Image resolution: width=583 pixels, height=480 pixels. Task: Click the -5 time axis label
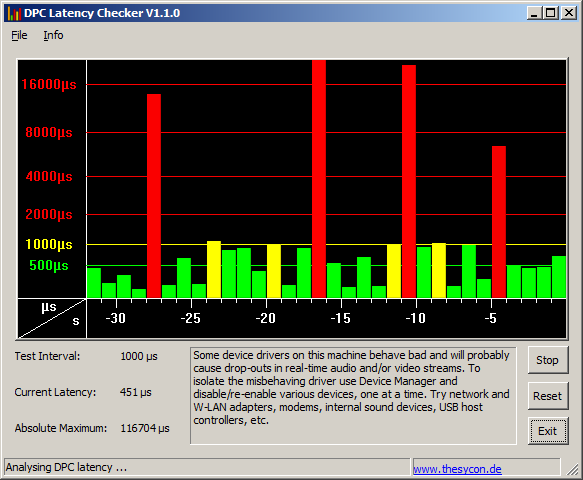tap(491, 318)
